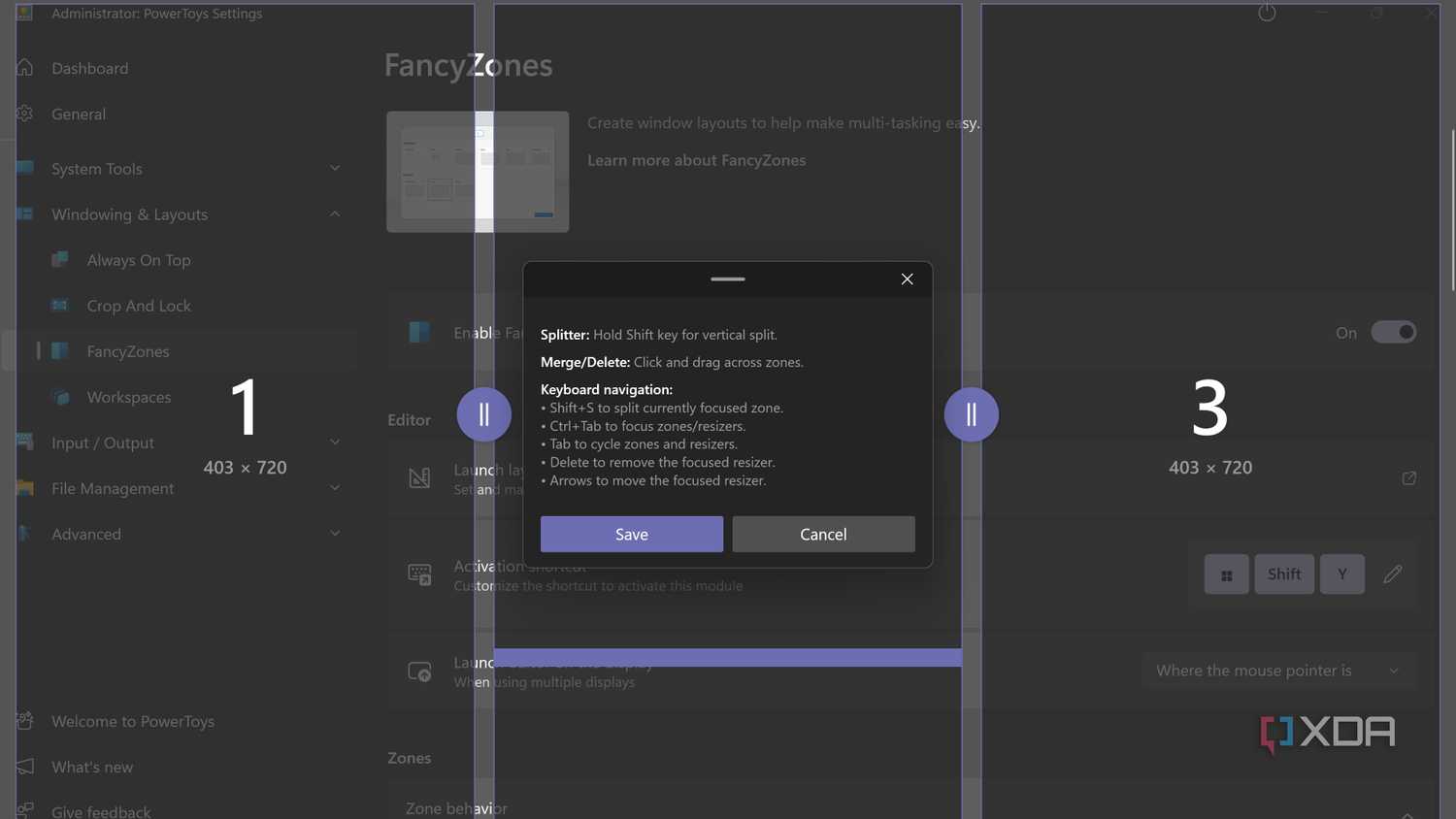Open Give feedback in PowerToys sidebar
The image size is (1456, 819).
point(101,811)
